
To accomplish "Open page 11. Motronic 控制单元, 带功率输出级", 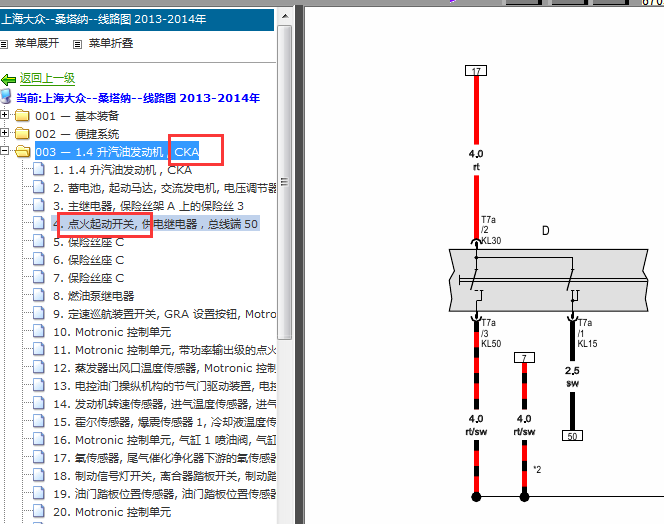I will [164, 350].
